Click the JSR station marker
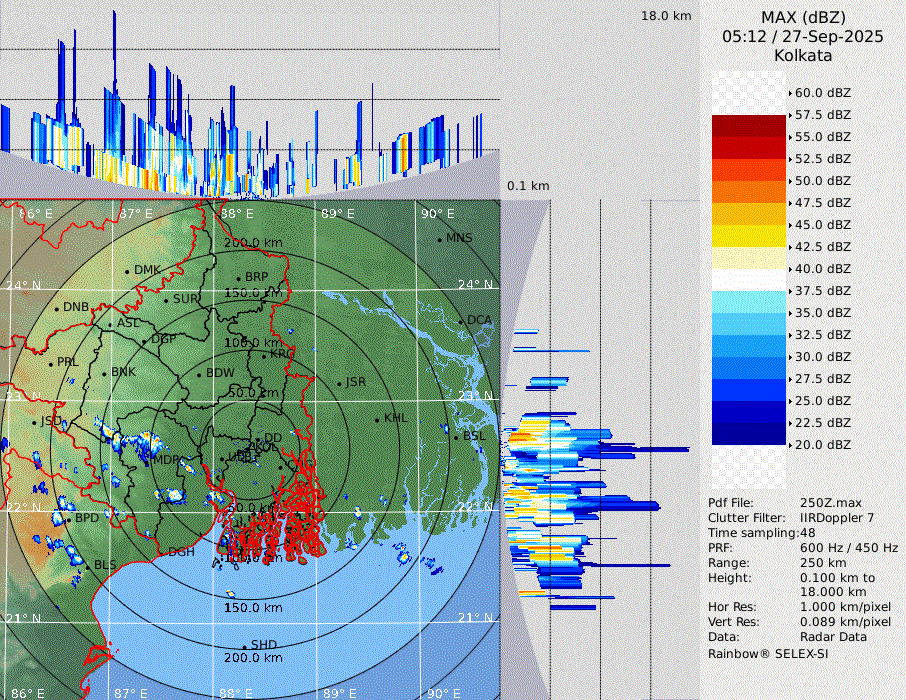 click(339, 384)
